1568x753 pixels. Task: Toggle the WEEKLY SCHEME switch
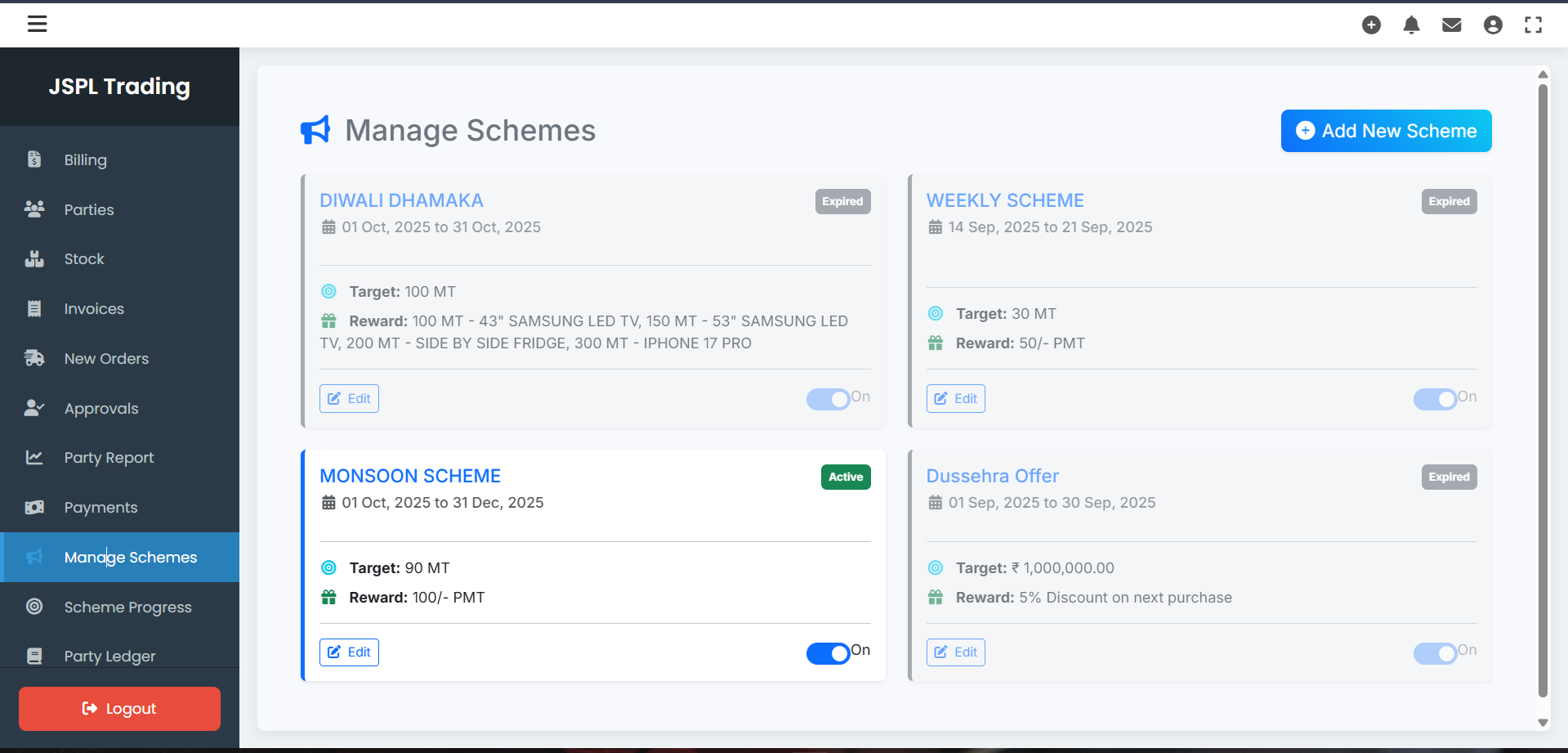1435,399
